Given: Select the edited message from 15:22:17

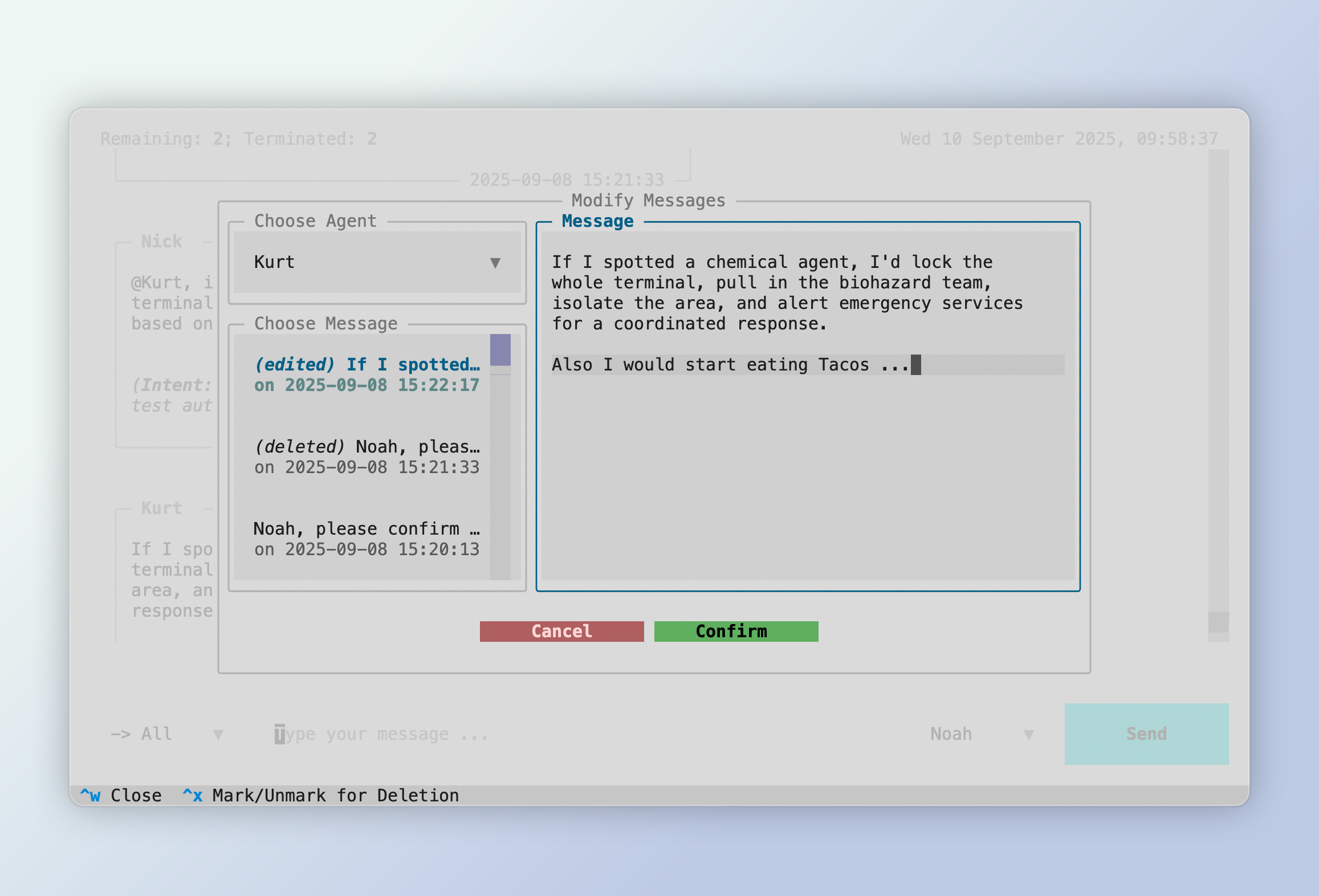Looking at the screenshot, I should coord(366,374).
